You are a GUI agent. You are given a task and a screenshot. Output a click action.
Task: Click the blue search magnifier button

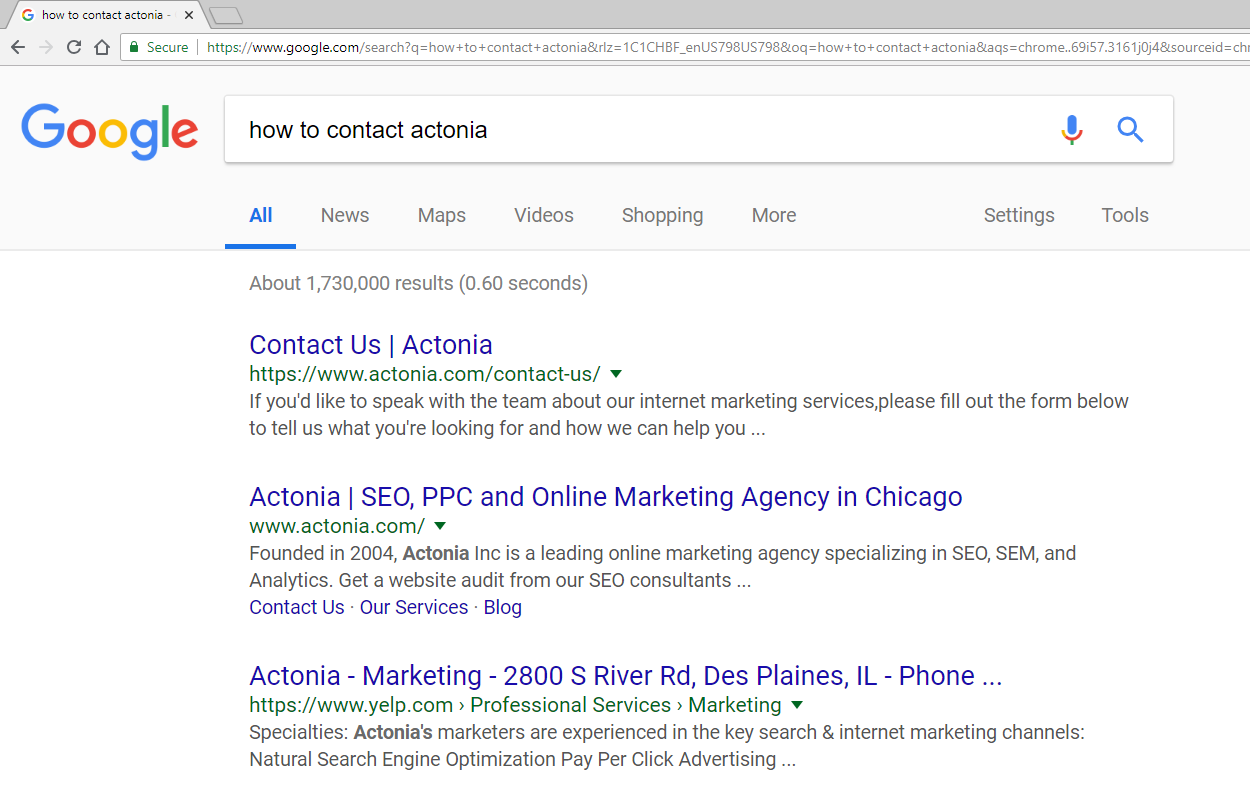coord(1130,129)
